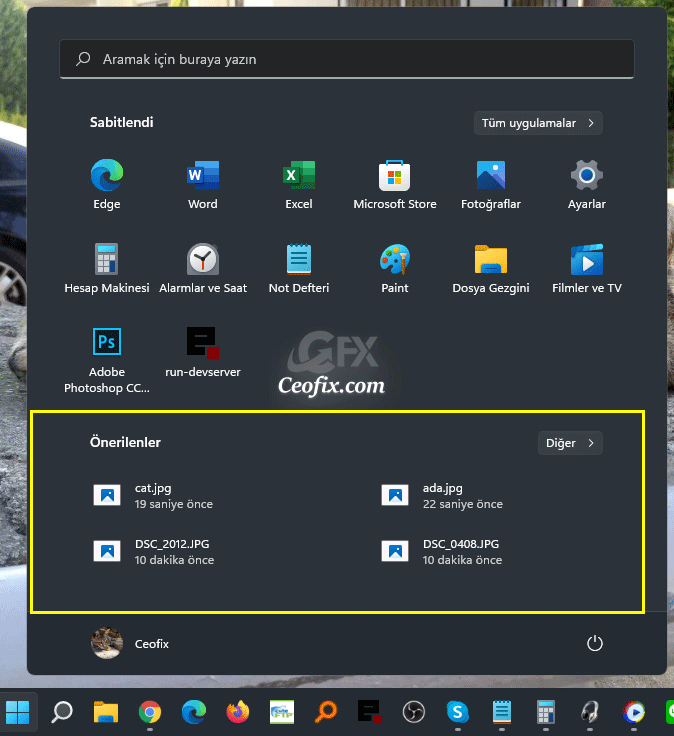Open recommended file DSC_0408.JPG
This screenshot has width=674, height=736.
point(441,552)
